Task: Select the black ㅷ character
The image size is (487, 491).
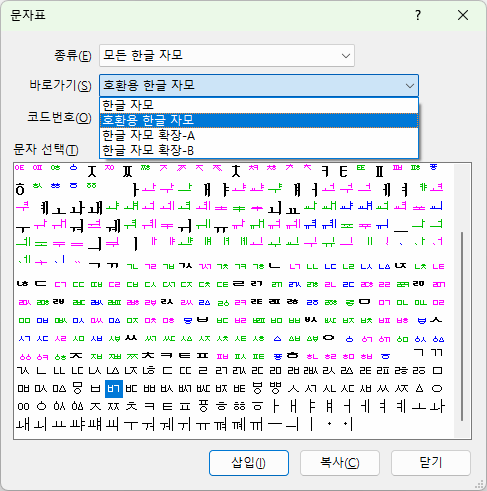Action: pyautogui.click(x=239, y=389)
